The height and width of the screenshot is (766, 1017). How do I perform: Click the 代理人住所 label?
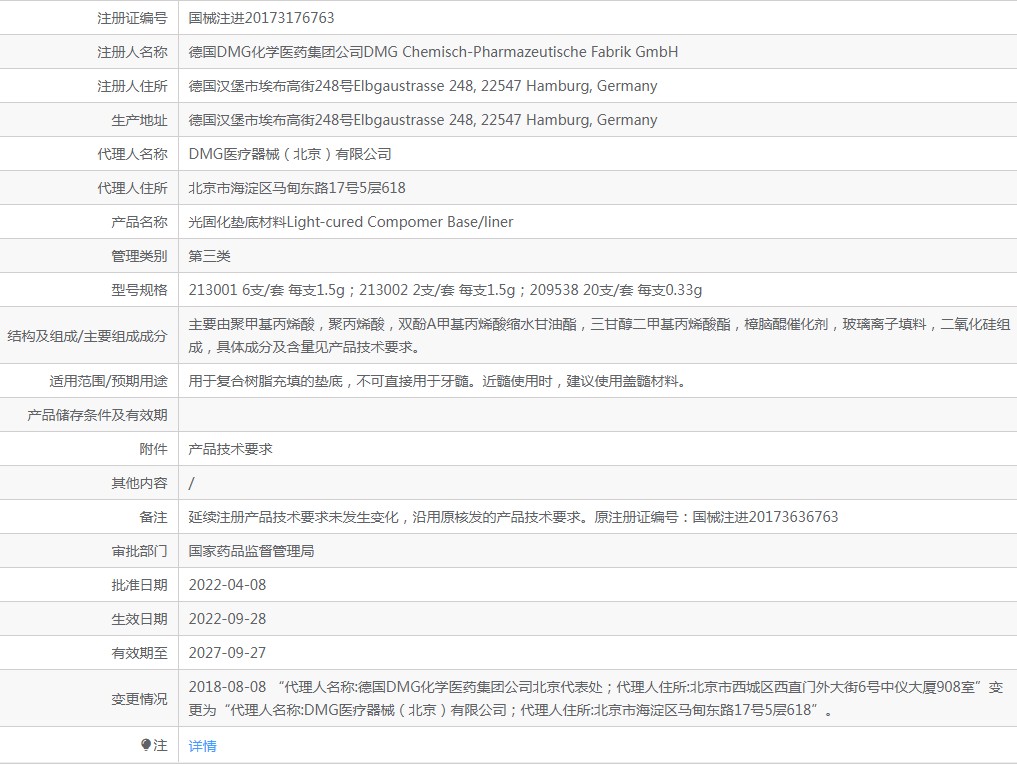[132, 188]
